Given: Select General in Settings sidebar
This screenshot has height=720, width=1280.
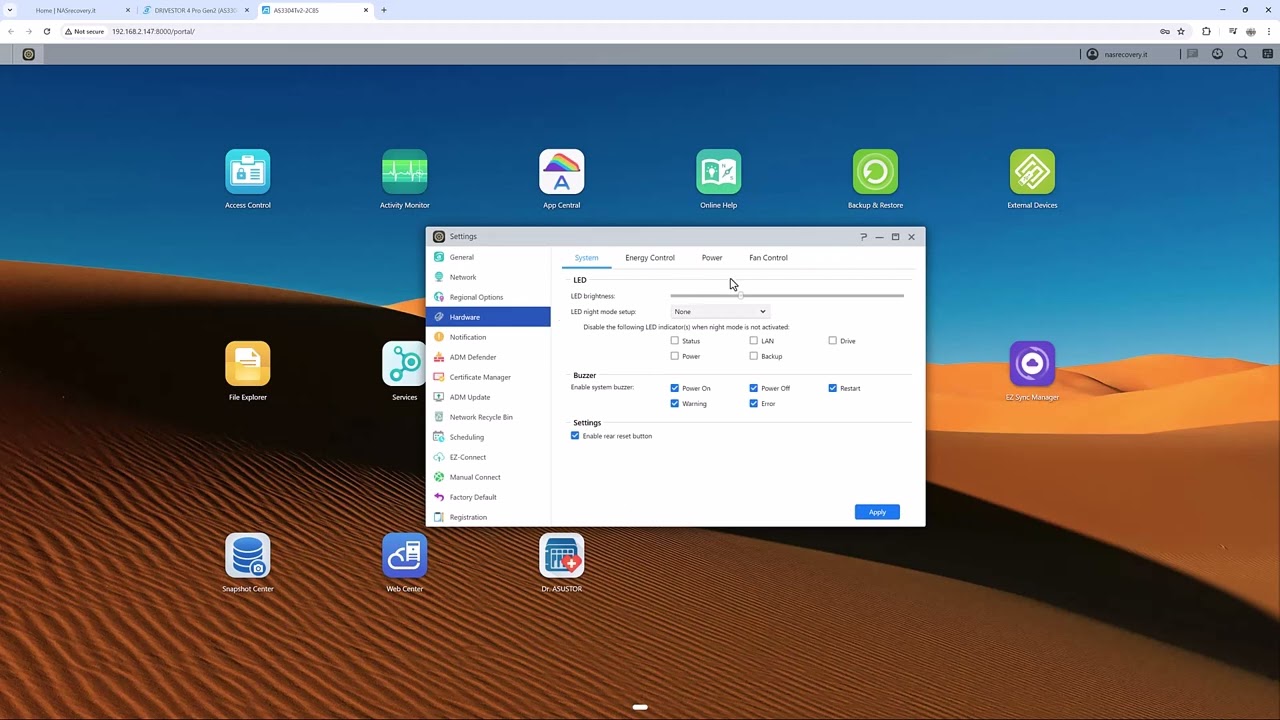Looking at the screenshot, I should tap(488, 257).
